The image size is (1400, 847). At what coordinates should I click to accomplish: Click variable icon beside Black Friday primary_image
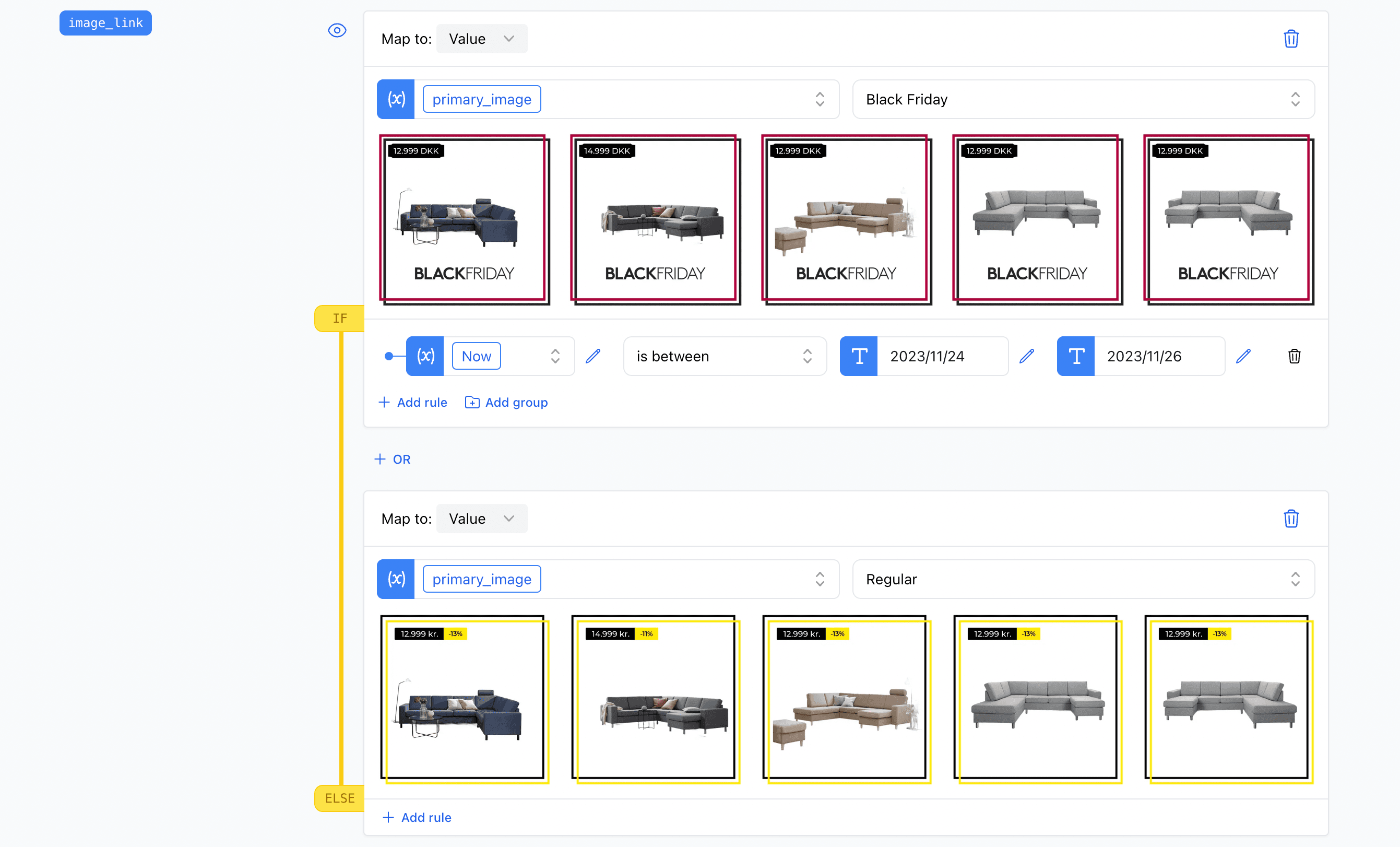point(396,100)
